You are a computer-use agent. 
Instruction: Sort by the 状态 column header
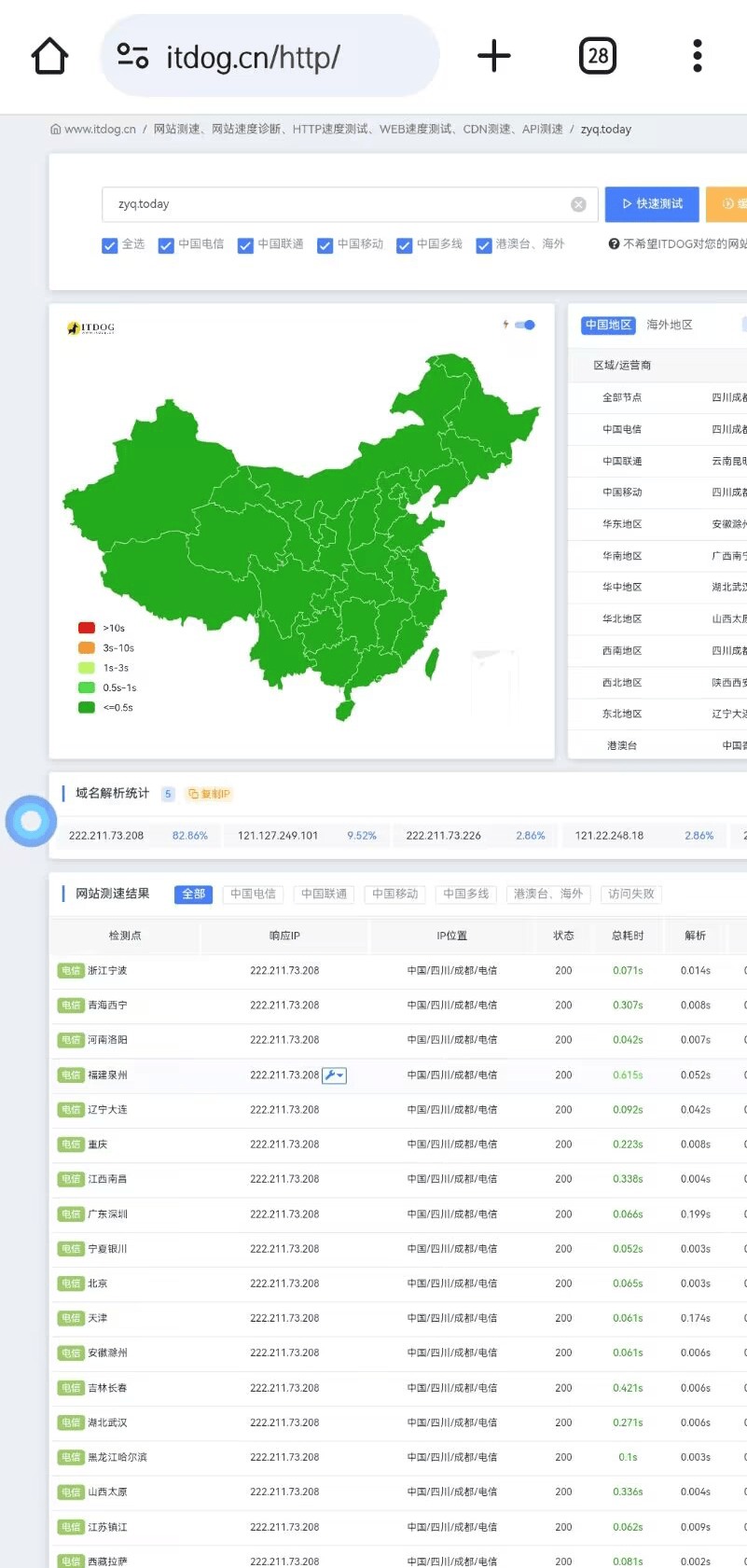(x=563, y=936)
